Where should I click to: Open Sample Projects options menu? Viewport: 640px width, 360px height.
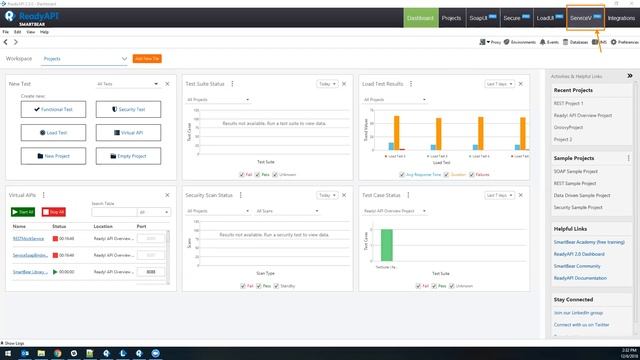click(x=629, y=158)
